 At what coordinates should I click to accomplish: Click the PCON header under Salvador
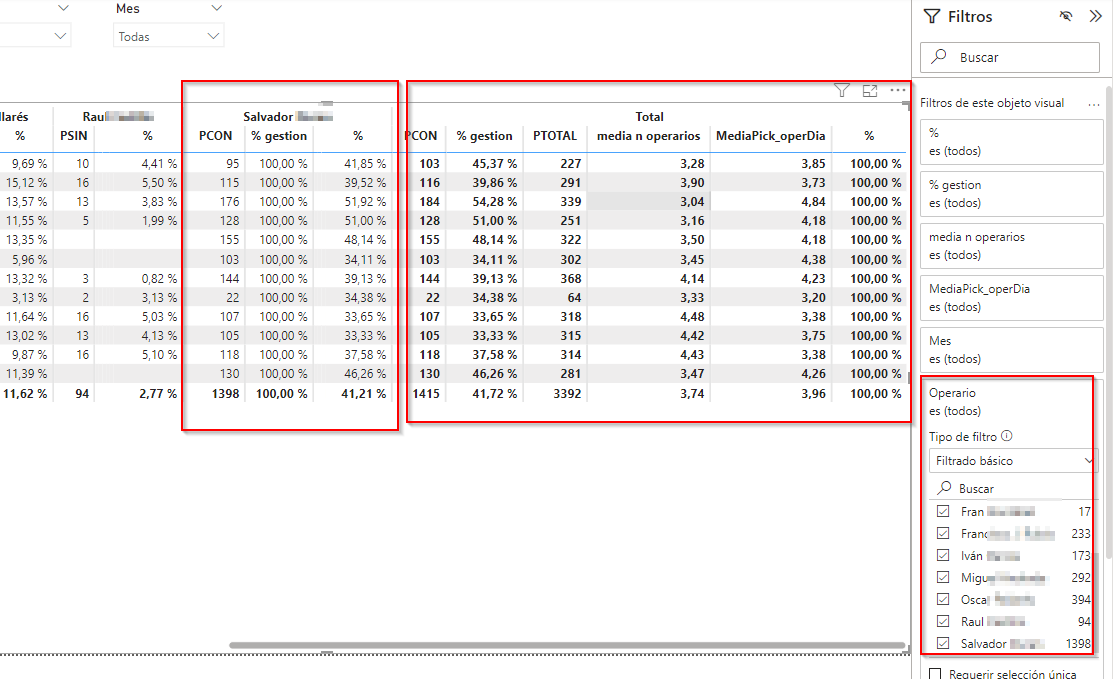215,136
